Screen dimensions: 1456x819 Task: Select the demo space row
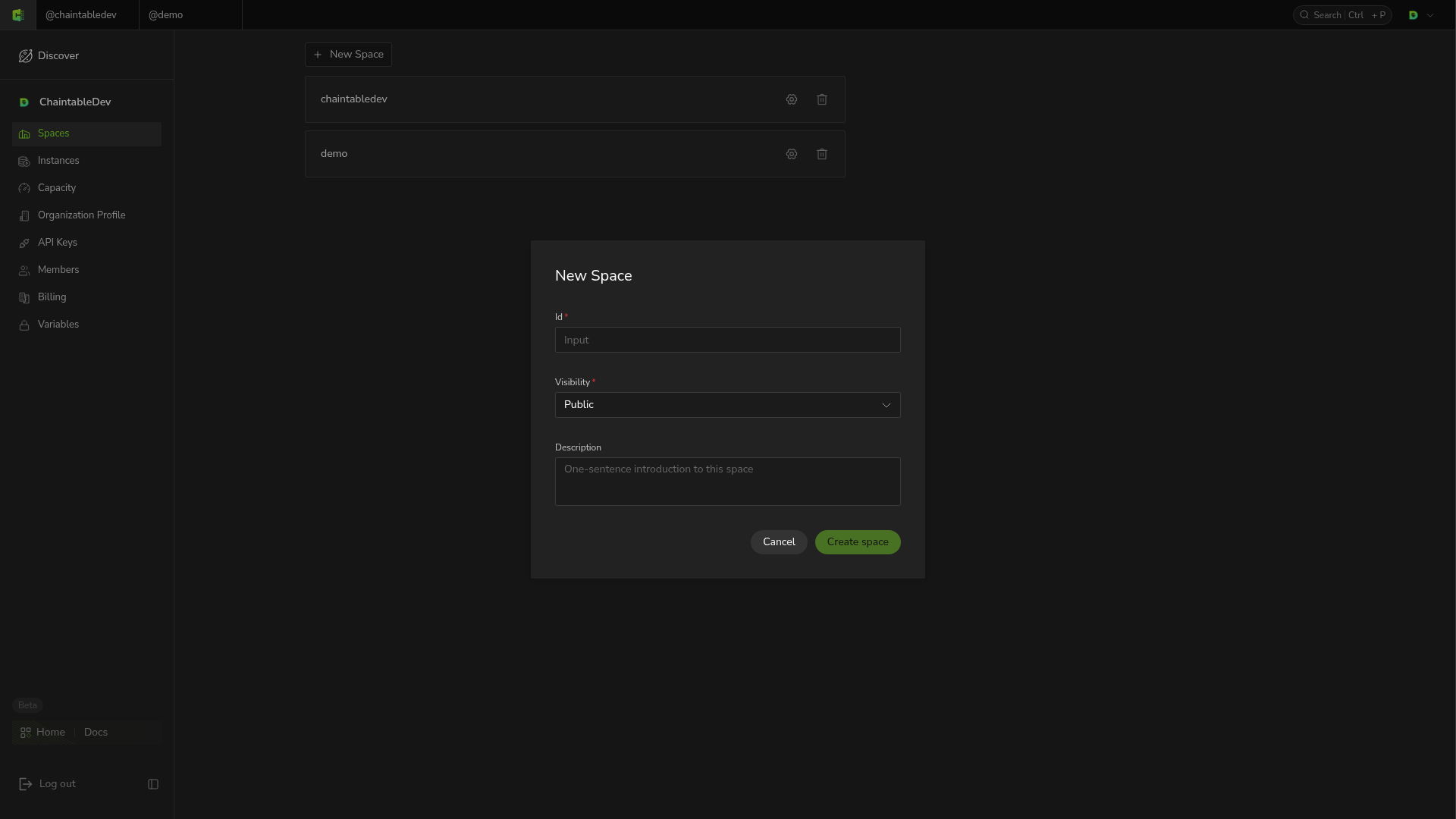point(575,154)
